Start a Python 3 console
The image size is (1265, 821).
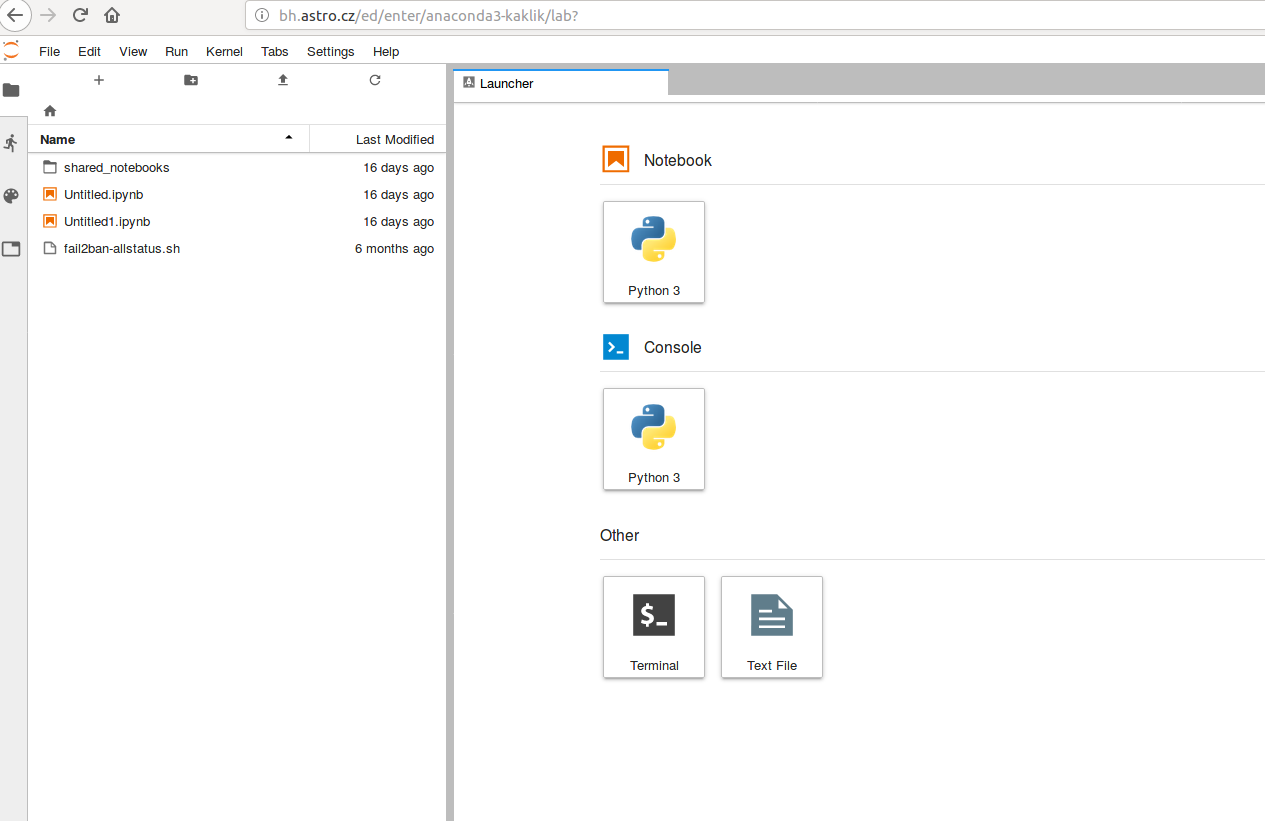654,439
